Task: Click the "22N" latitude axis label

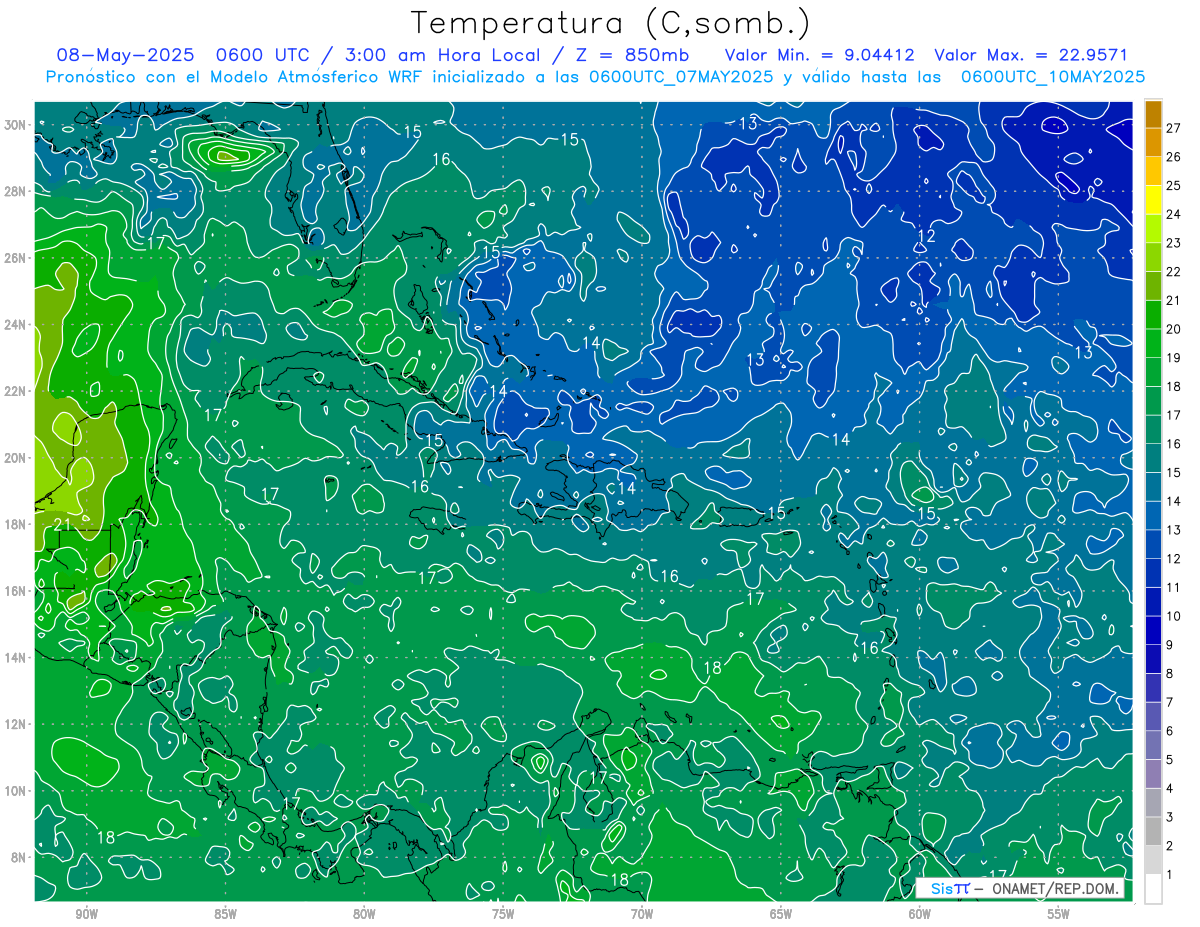Action: tap(16, 391)
